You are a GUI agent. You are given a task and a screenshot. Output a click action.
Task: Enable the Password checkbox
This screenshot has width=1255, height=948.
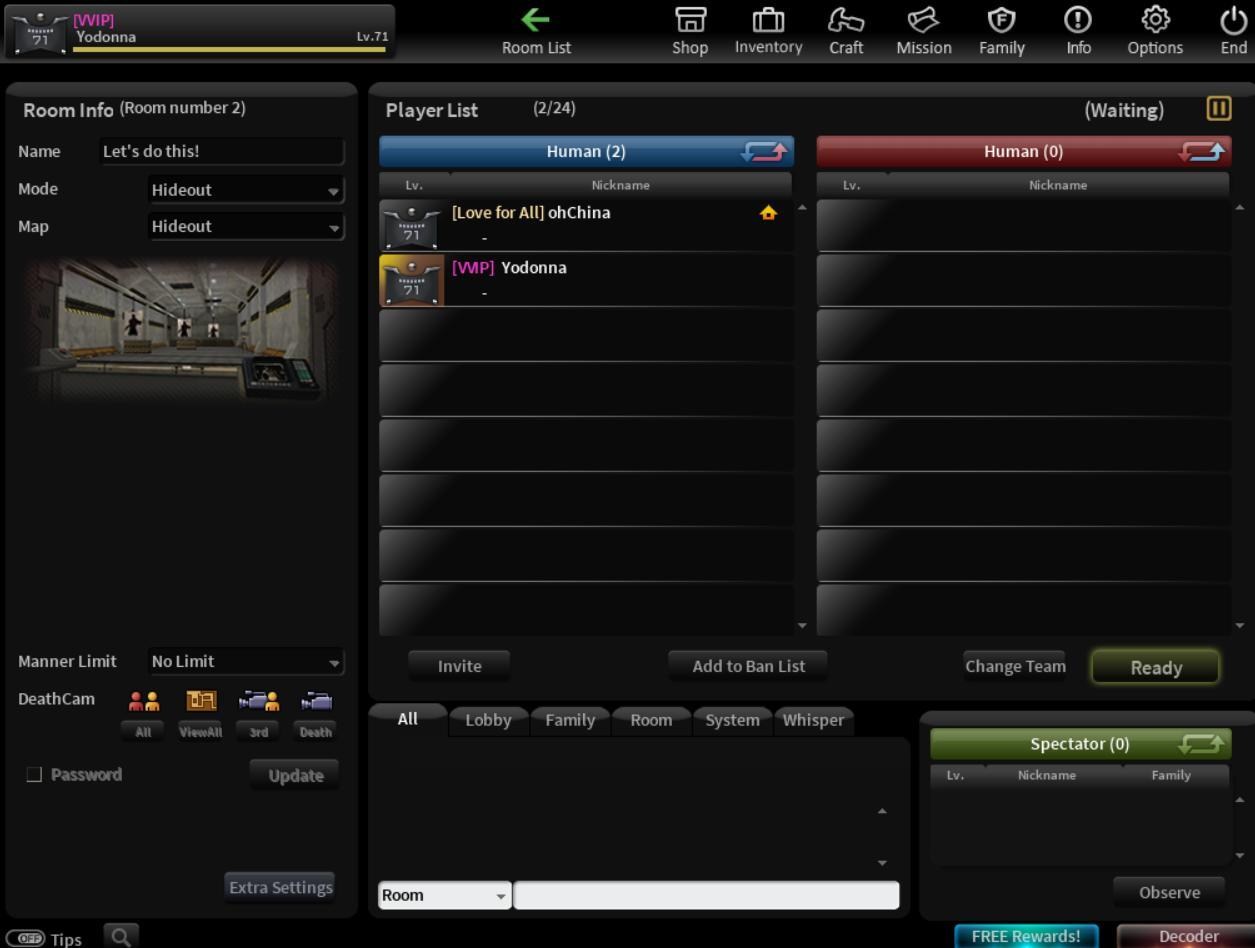click(x=34, y=774)
